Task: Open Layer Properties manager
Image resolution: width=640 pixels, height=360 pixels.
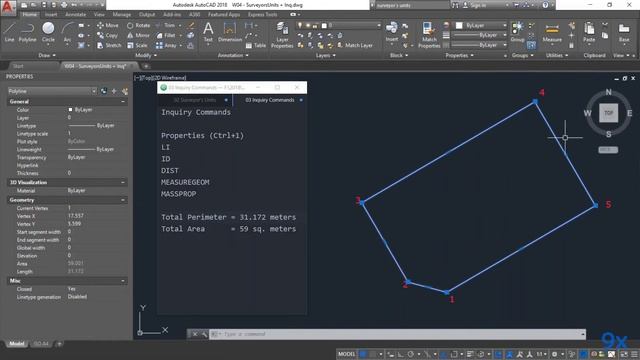Action: click(282, 35)
